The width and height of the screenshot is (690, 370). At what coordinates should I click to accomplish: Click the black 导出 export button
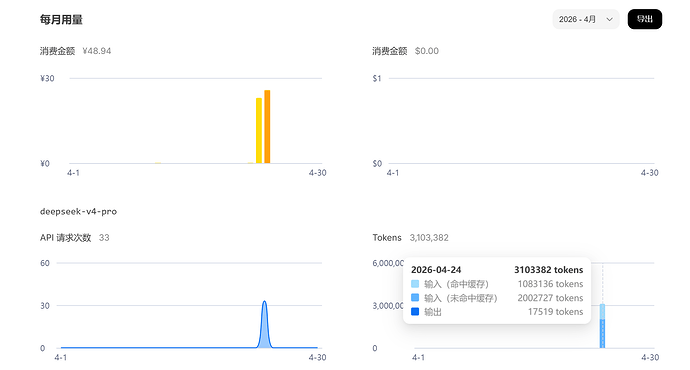click(645, 19)
